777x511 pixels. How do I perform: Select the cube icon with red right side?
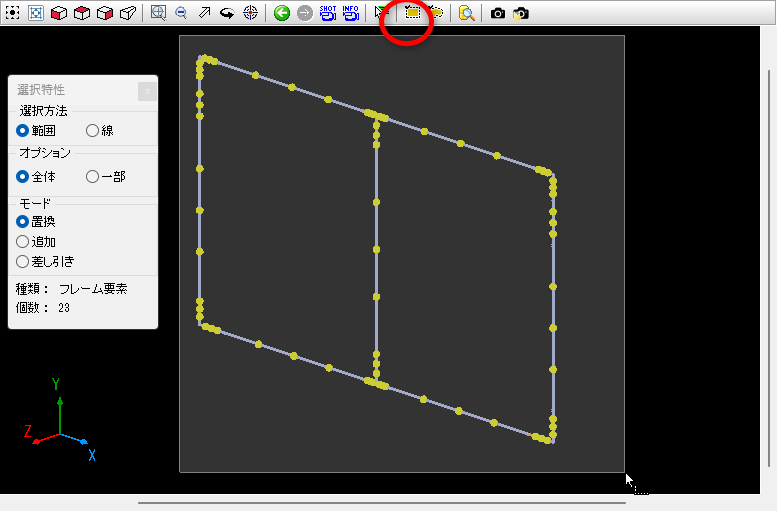105,13
